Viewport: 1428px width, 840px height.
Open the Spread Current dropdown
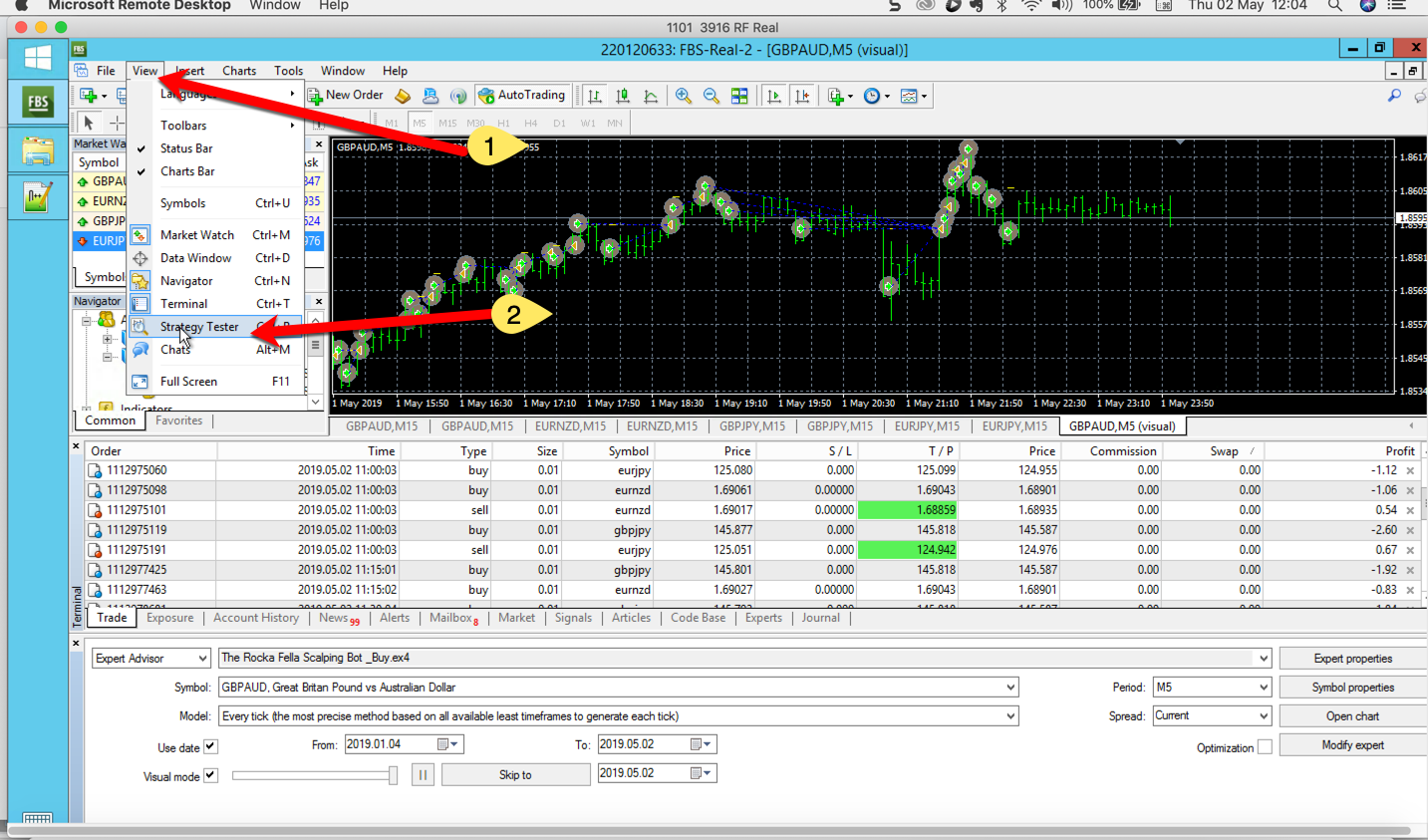1212,716
